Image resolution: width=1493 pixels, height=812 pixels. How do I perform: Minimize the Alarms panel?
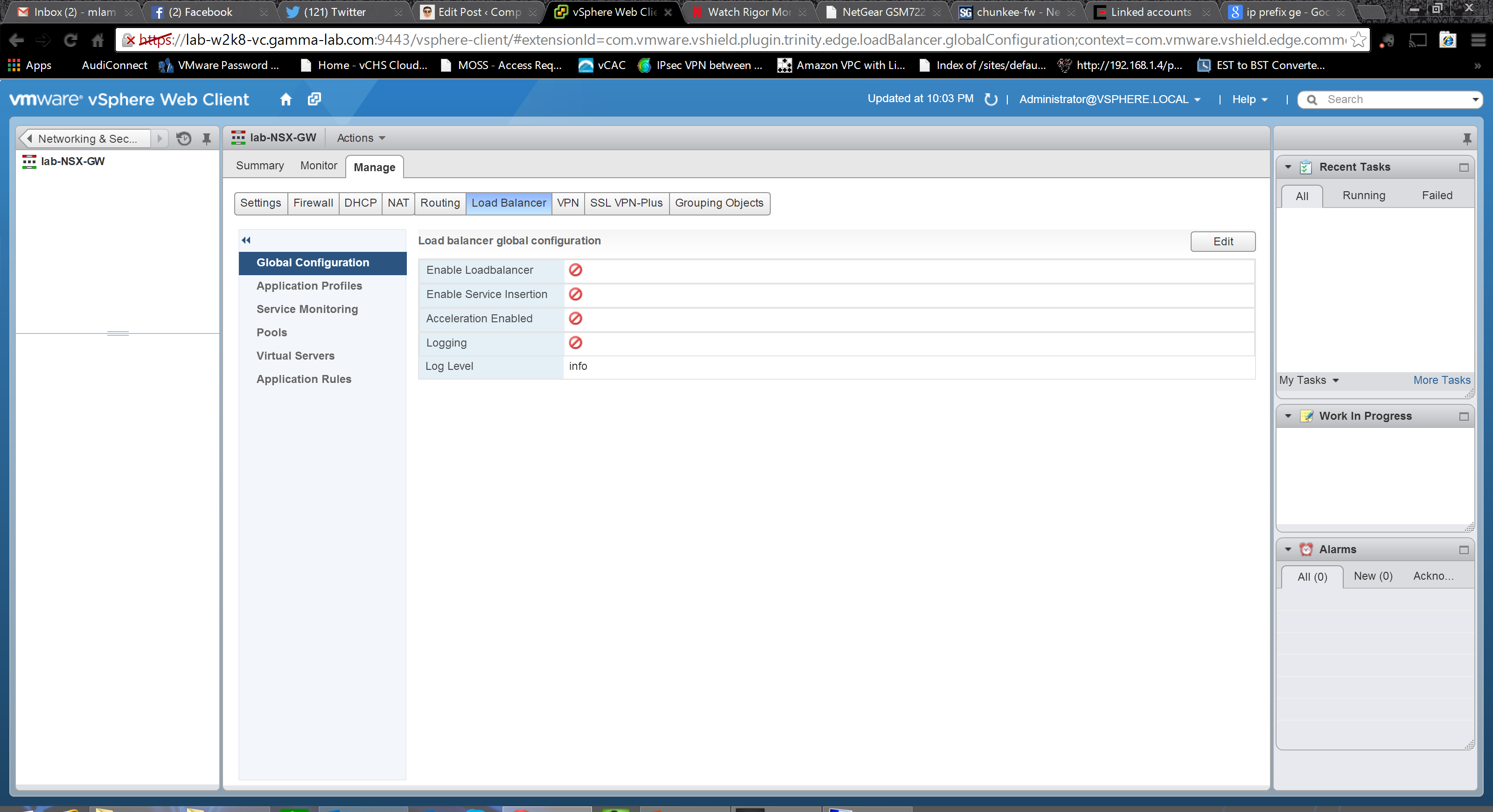tap(1464, 549)
